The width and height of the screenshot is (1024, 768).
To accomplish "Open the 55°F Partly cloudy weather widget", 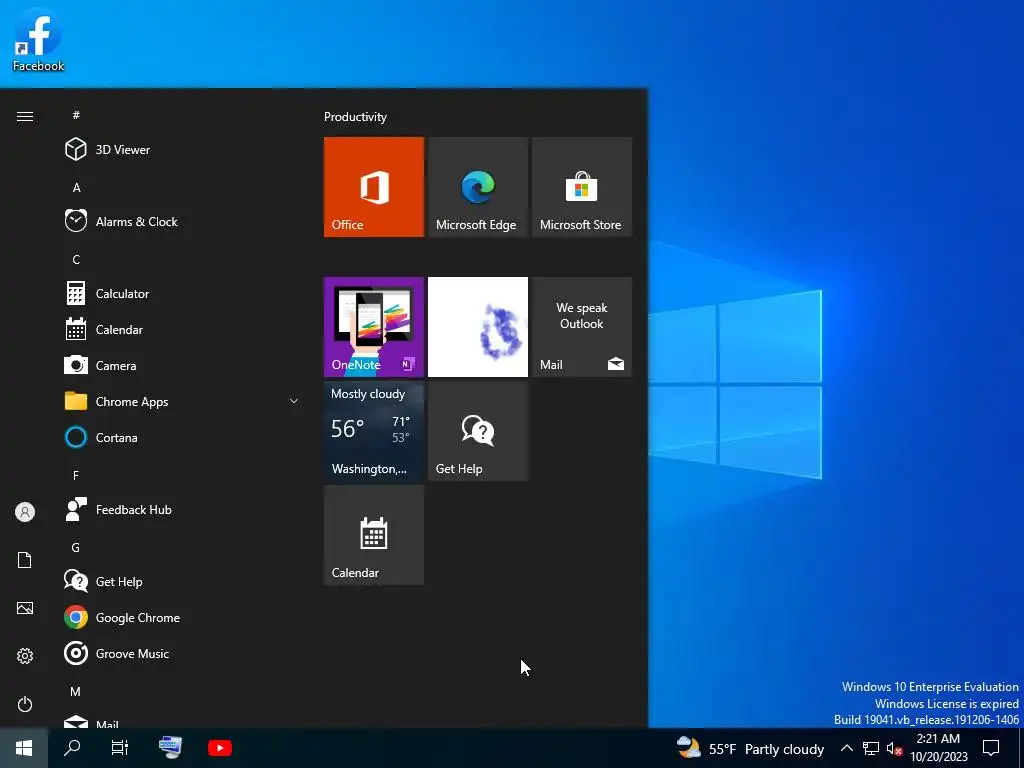I will pyautogui.click(x=750, y=748).
